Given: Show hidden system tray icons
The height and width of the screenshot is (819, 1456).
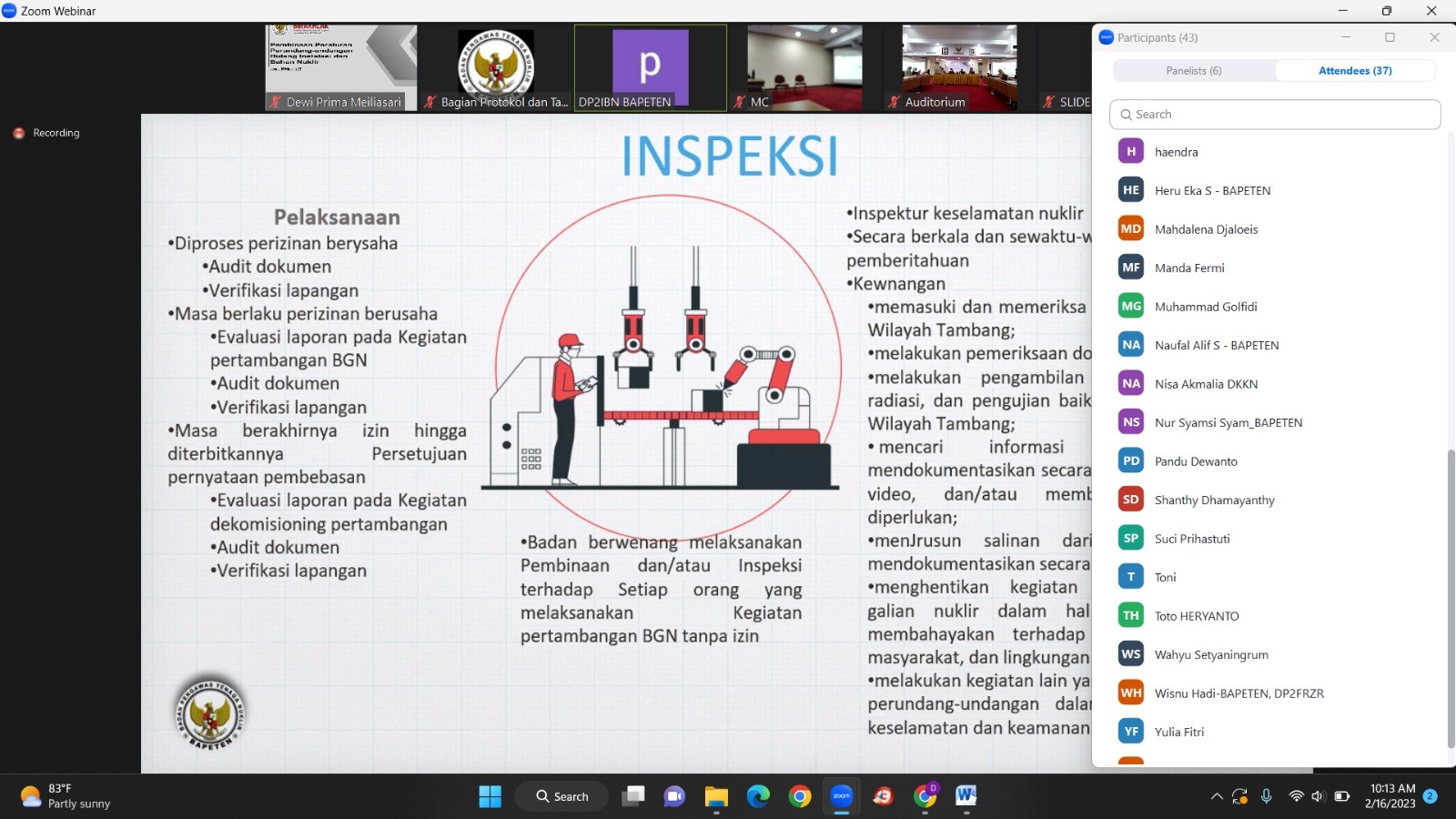Looking at the screenshot, I should coord(1217,796).
